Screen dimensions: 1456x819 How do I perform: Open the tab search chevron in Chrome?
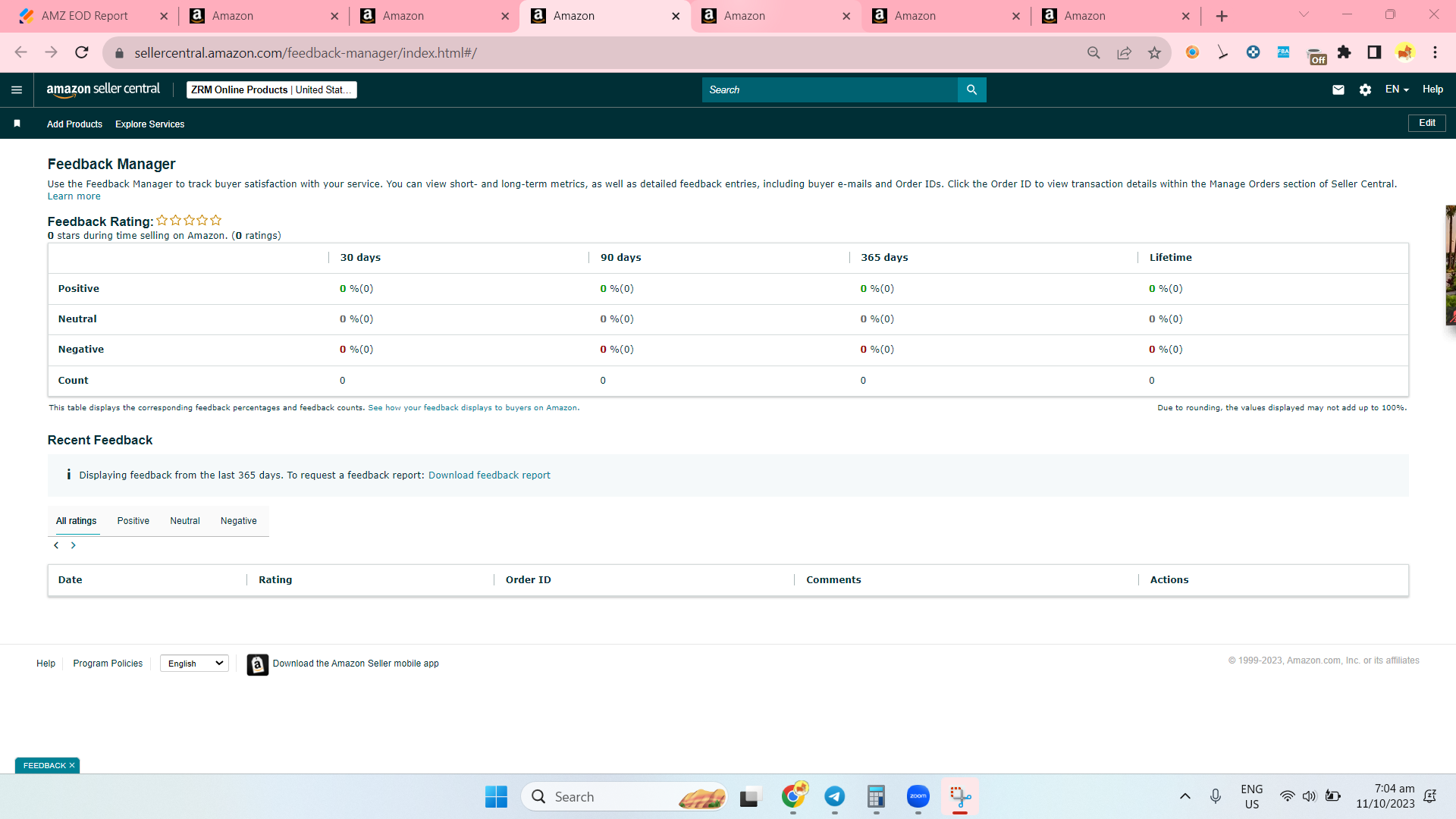click(1304, 14)
